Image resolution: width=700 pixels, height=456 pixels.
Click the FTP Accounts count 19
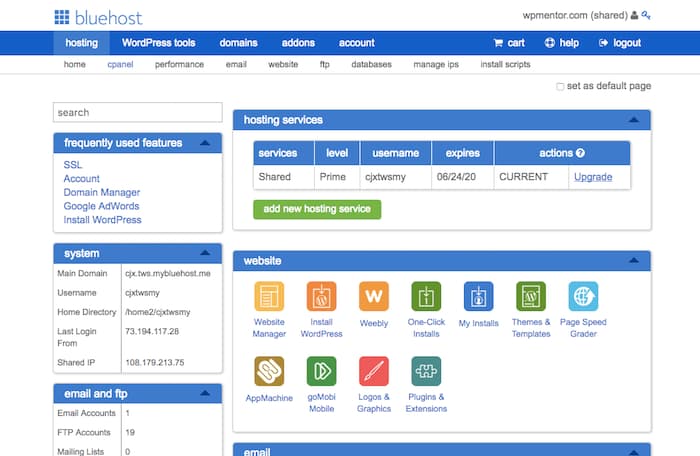pyautogui.click(x=130, y=432)
